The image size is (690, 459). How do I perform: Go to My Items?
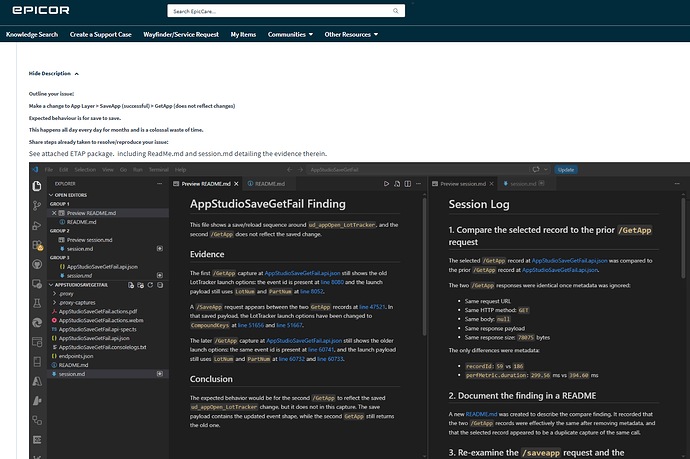tap(243, 34)
